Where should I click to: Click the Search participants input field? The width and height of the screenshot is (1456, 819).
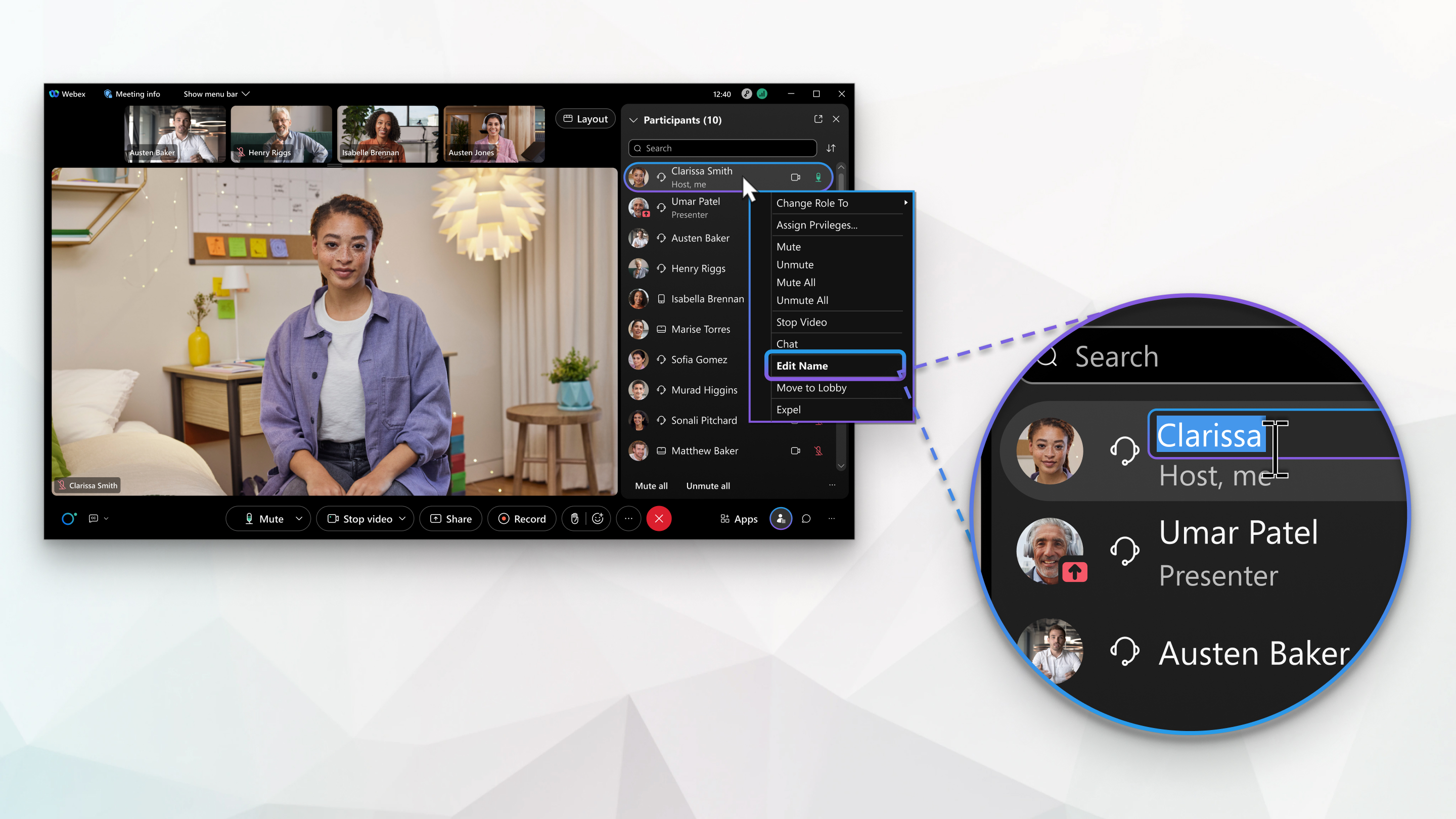pyautogui.click(x=722, y=148)
